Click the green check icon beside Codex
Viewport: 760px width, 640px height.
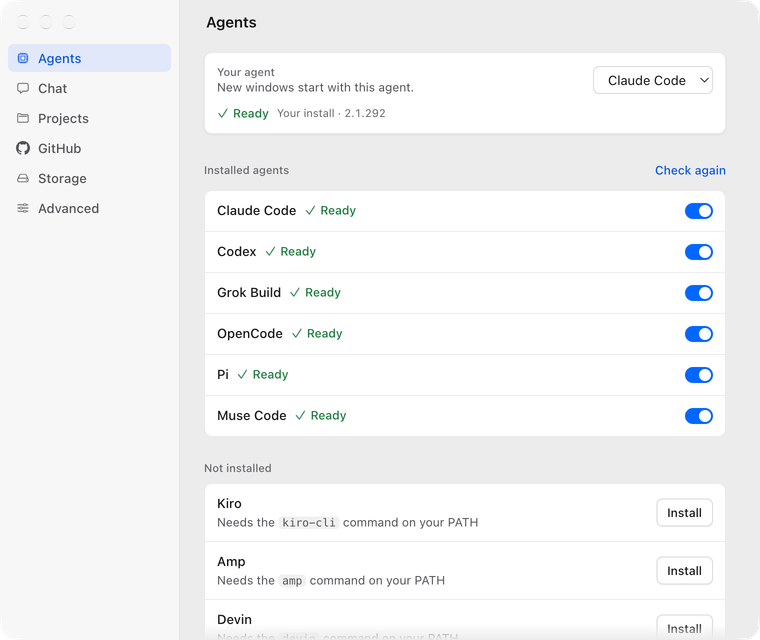[270, 251]
